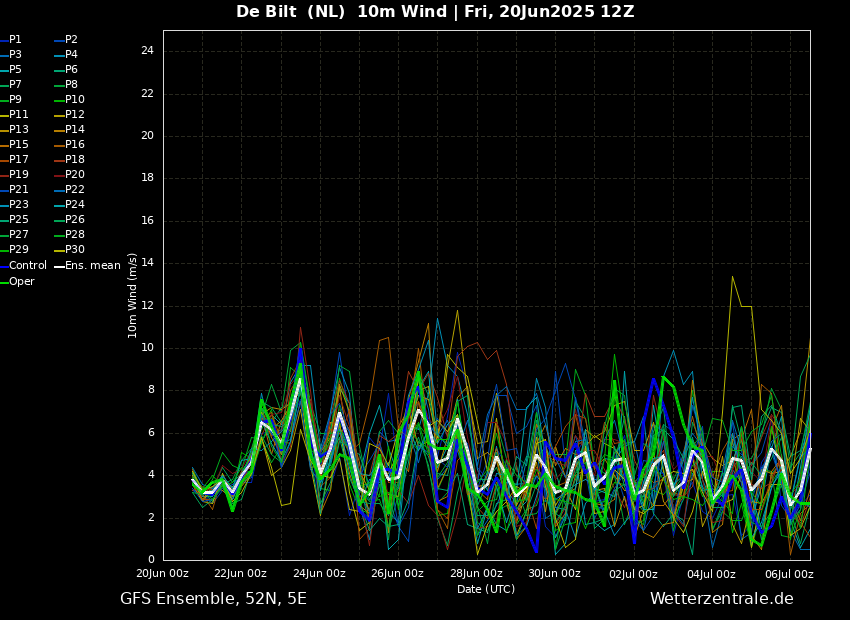Click the chart title De Bilt 10m Wind
This screenshot has height=620, width=850.
[435, 12]
